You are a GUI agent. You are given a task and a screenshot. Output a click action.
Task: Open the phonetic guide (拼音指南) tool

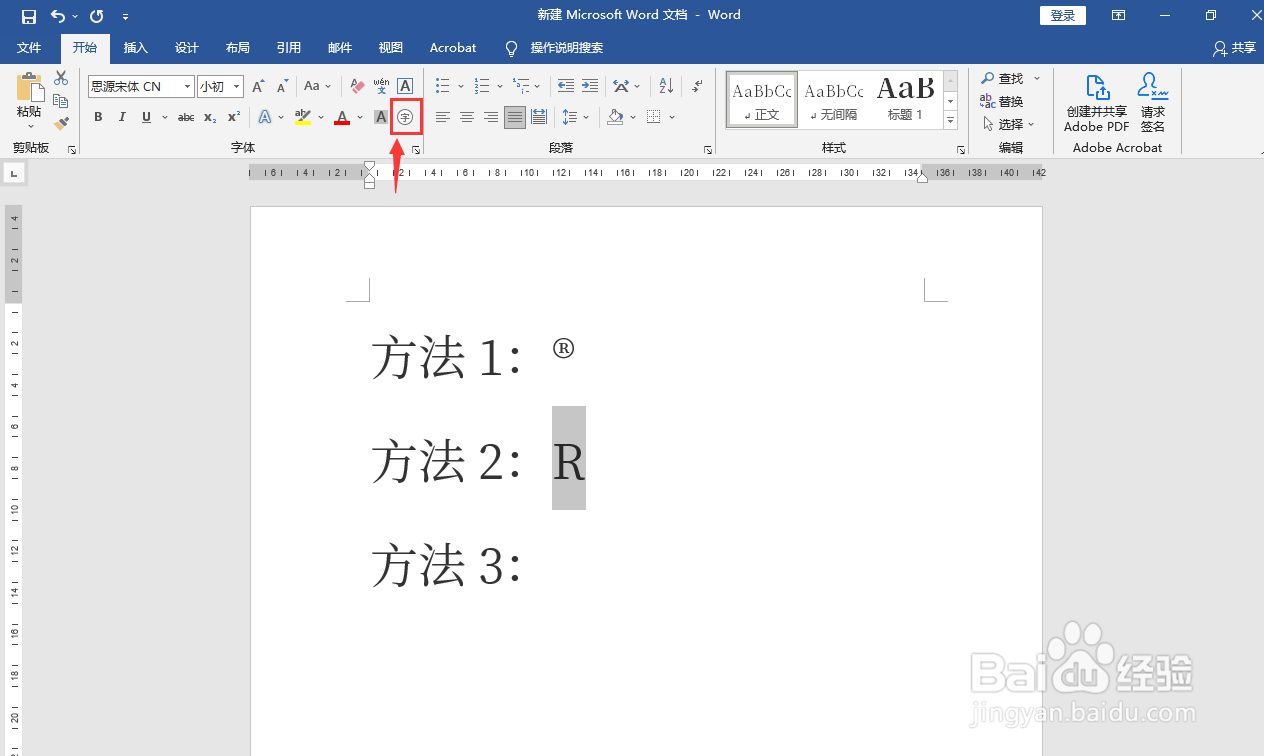(380, 86)
